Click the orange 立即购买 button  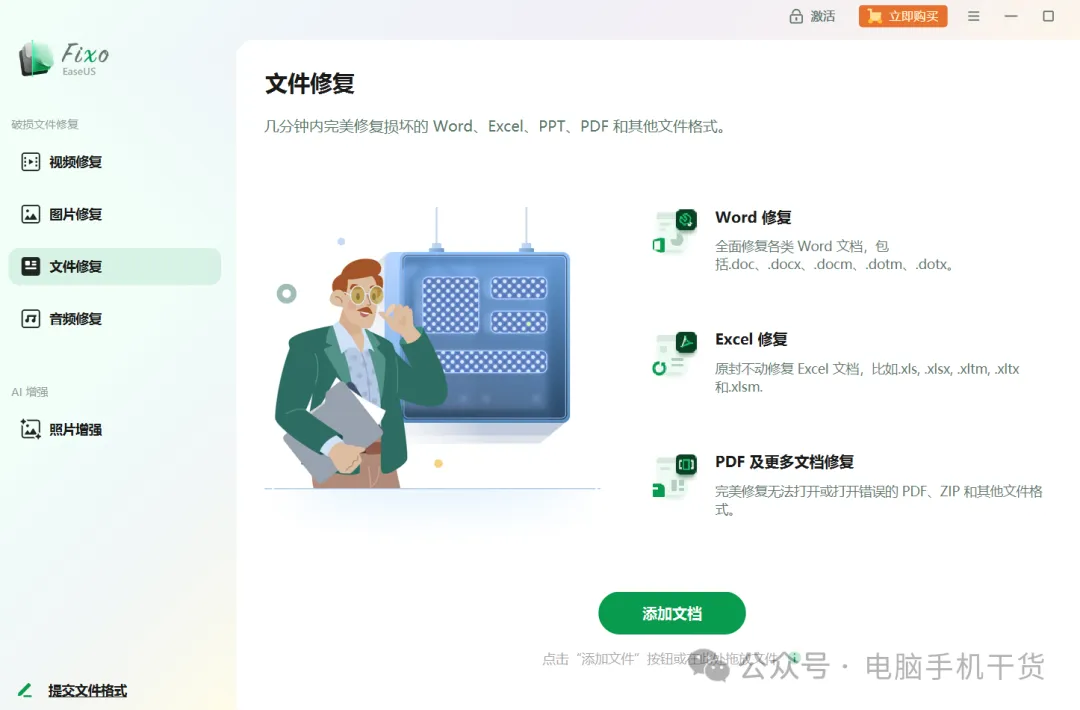(903, 16)
